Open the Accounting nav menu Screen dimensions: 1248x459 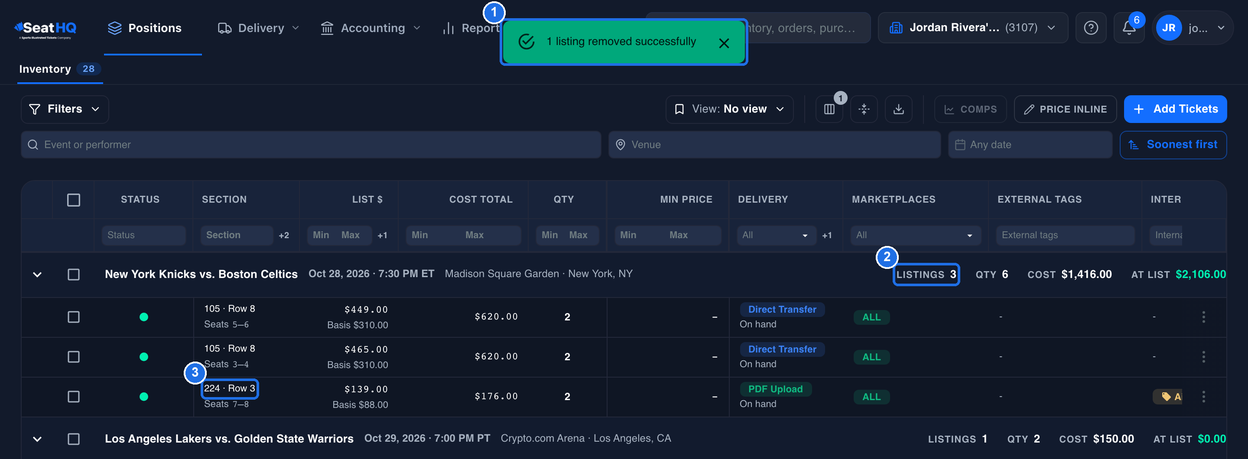(370, 28)
